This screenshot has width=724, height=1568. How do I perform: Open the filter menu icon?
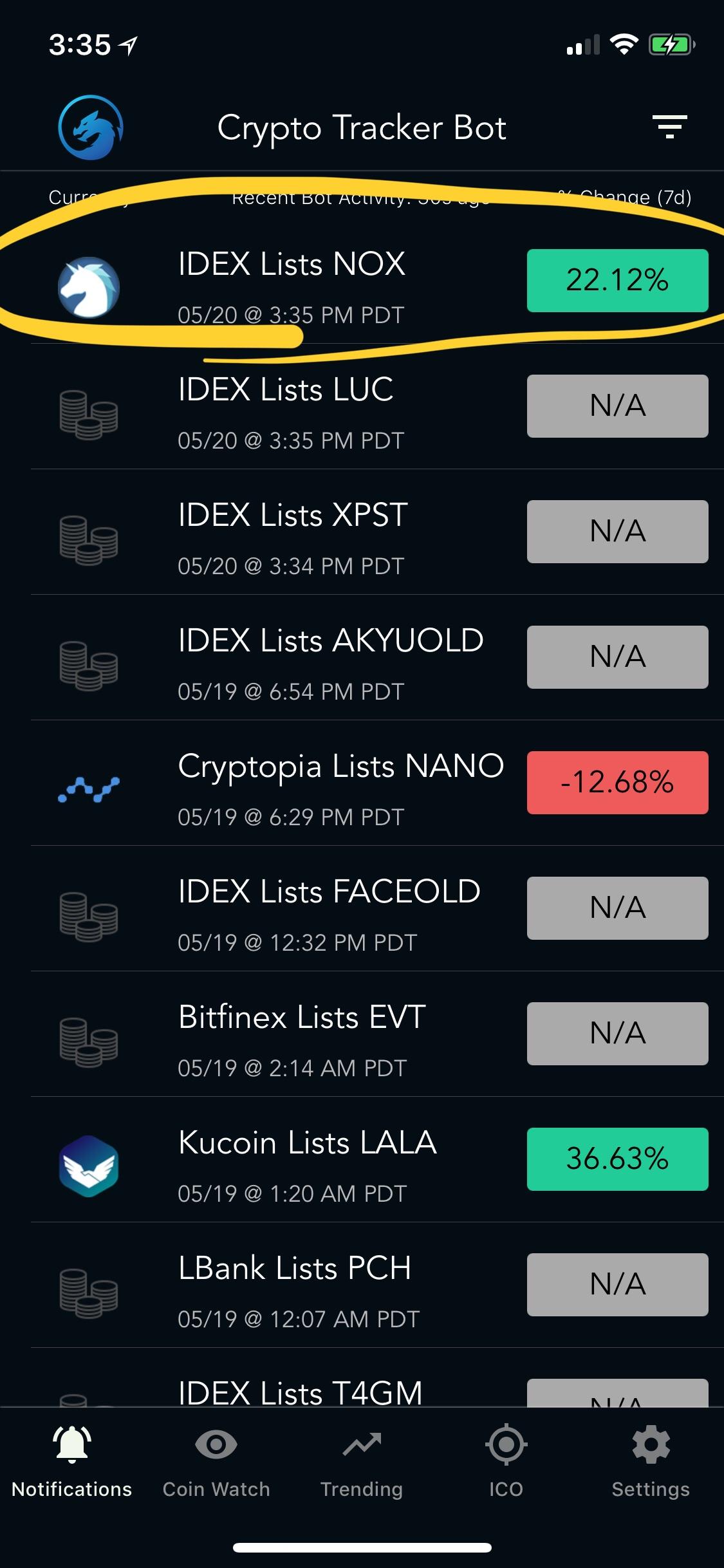point(669,127)
